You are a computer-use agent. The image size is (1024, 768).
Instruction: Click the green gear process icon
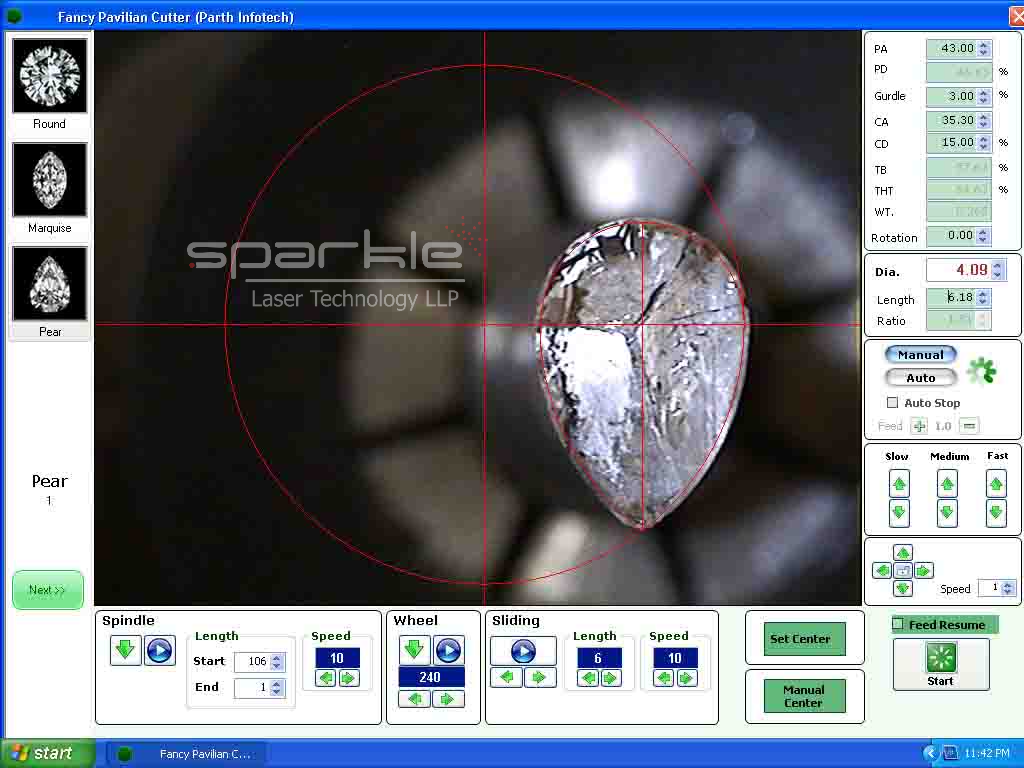tap(981, 369)
